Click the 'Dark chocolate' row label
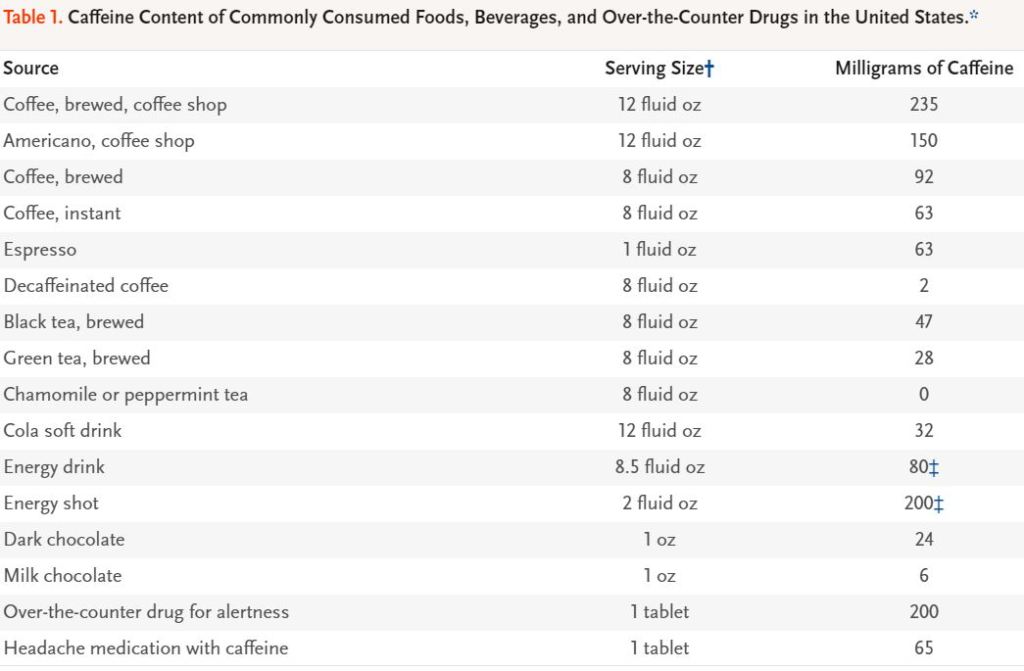 (x=64, y=539)
